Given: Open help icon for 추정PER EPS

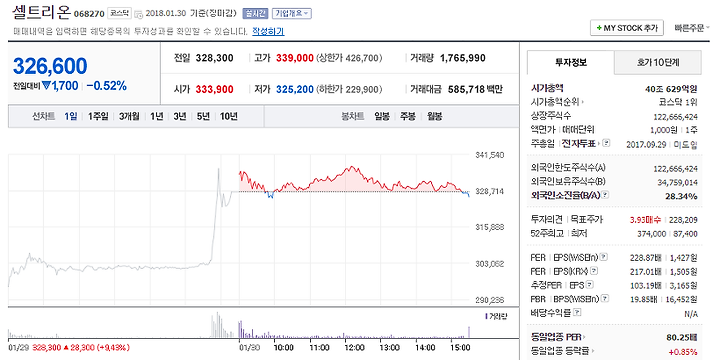Looking at the screenshot, I should pos(590,285).
